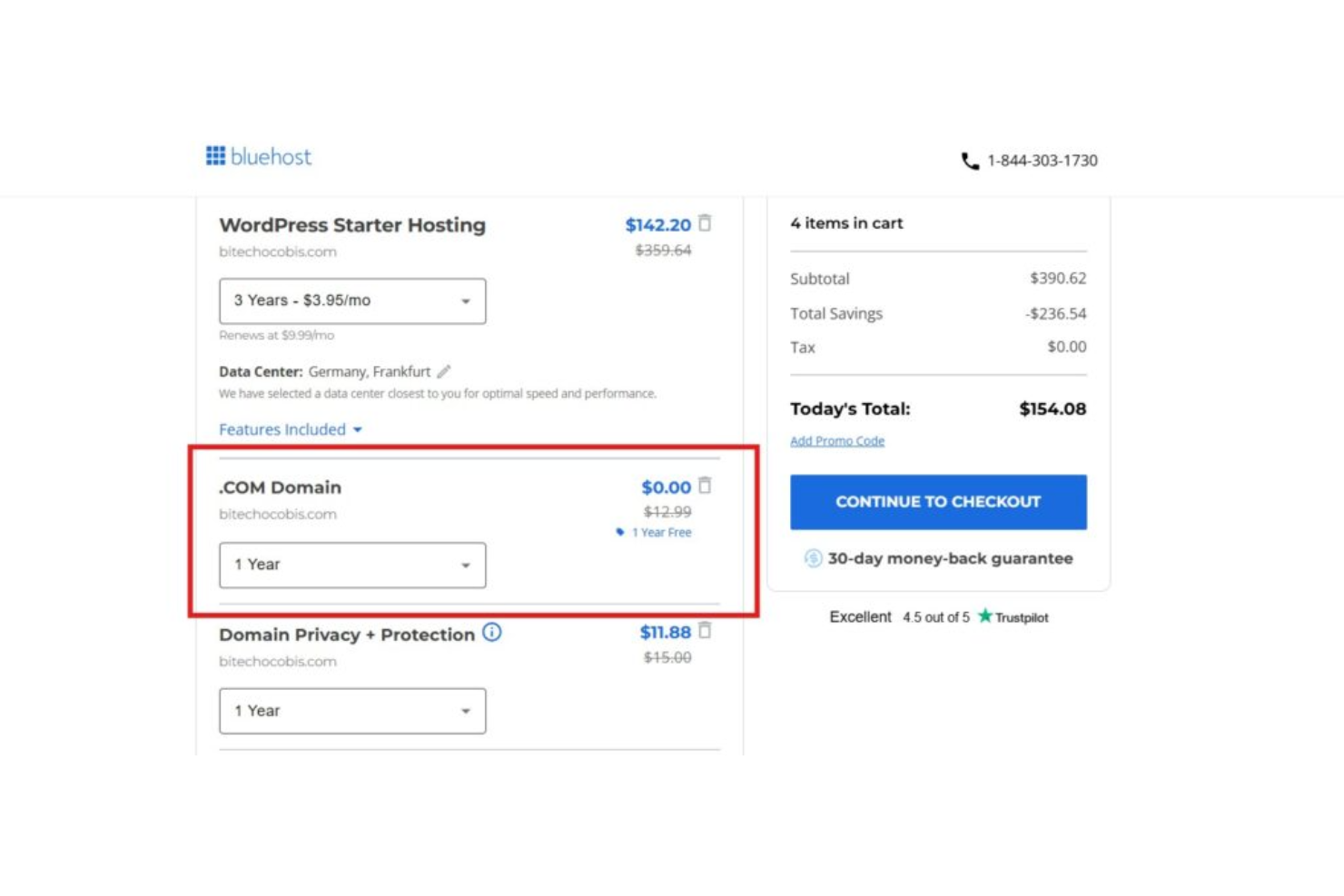Select the '4 items in cart' header

tap(846, 222)
